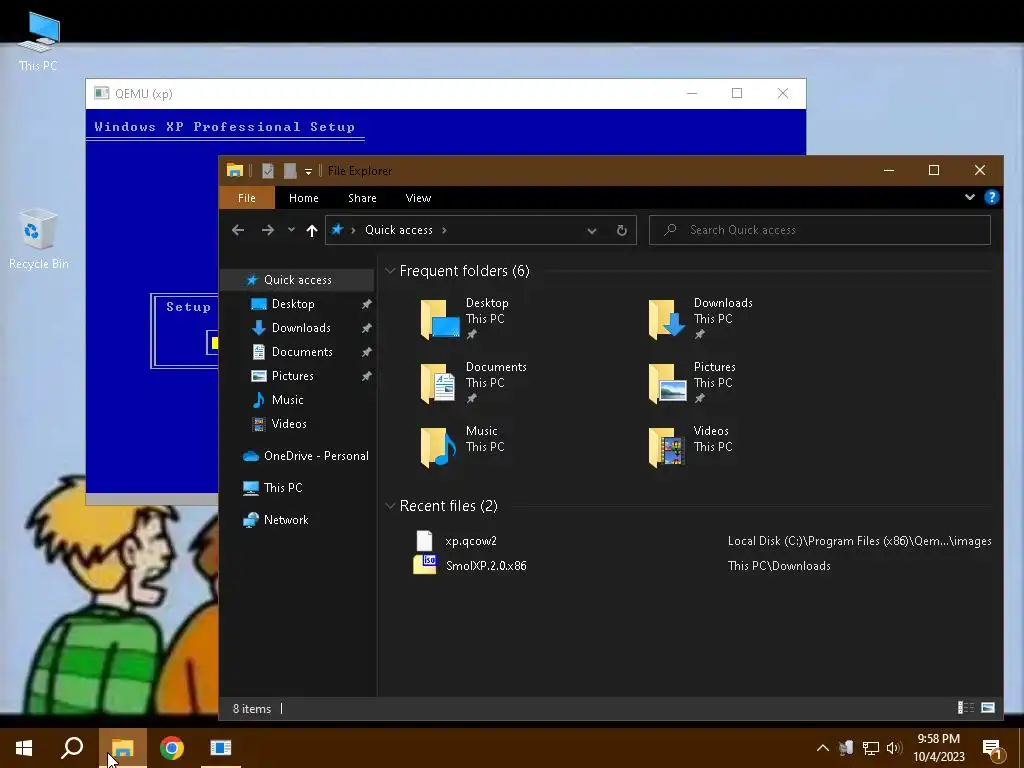Open OneDrive - Personal in sidebar
The width and height of the screenshot is (1024, 768).
pos(315,456)
